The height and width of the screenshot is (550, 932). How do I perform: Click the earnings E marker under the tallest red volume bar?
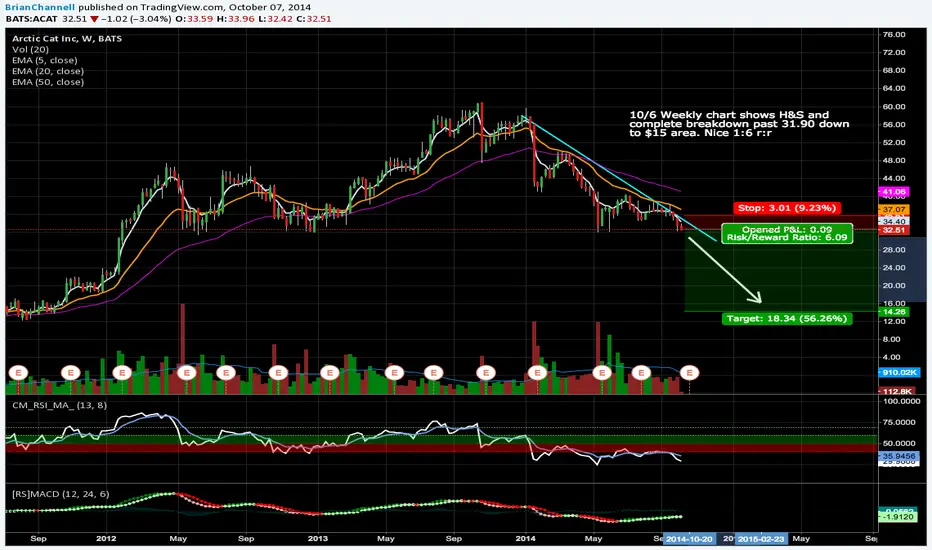click(187, 373)
